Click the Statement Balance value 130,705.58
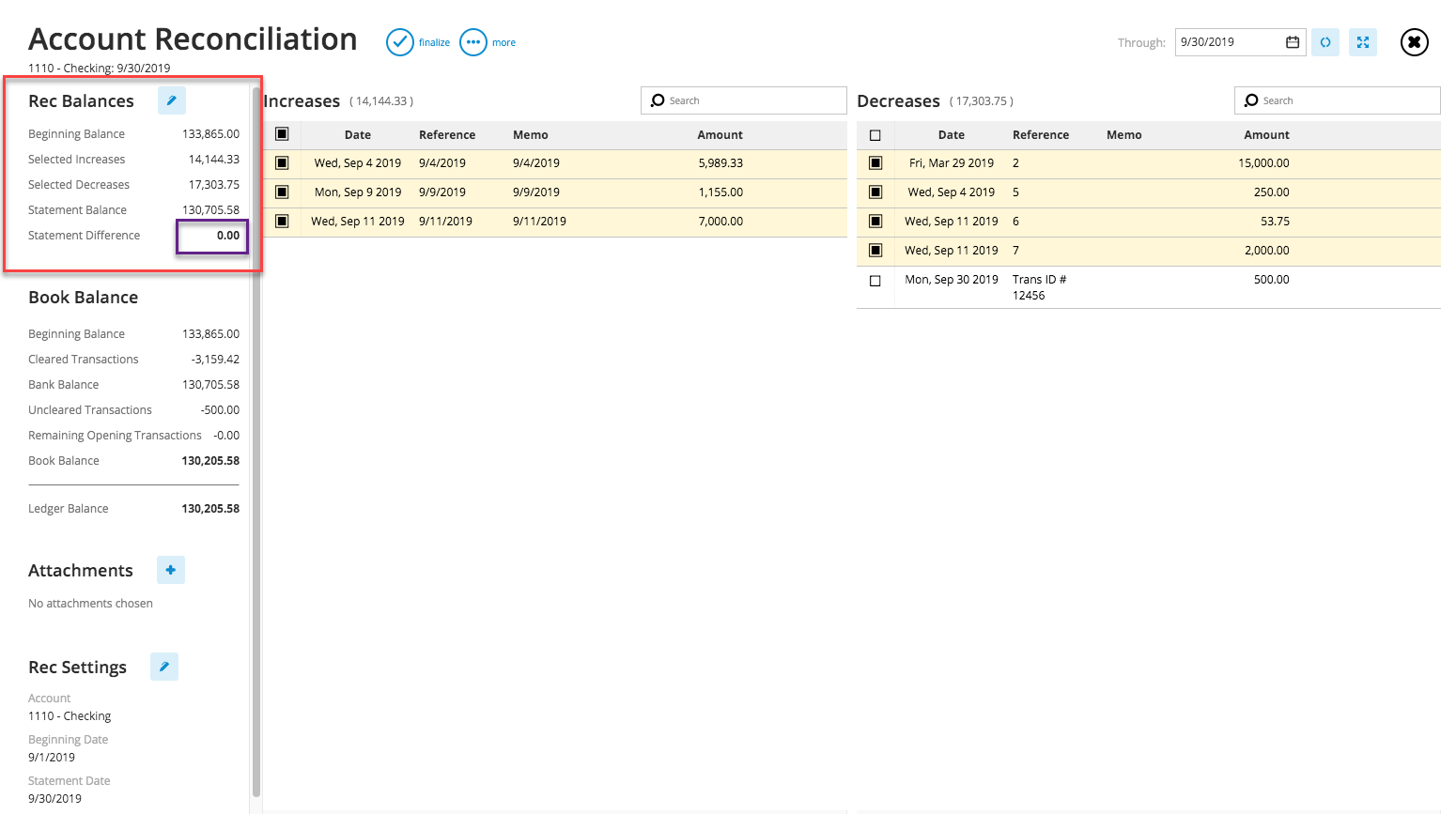Image resolution: width=1456 pixels, height=814 pixels. tap(210, 210)
